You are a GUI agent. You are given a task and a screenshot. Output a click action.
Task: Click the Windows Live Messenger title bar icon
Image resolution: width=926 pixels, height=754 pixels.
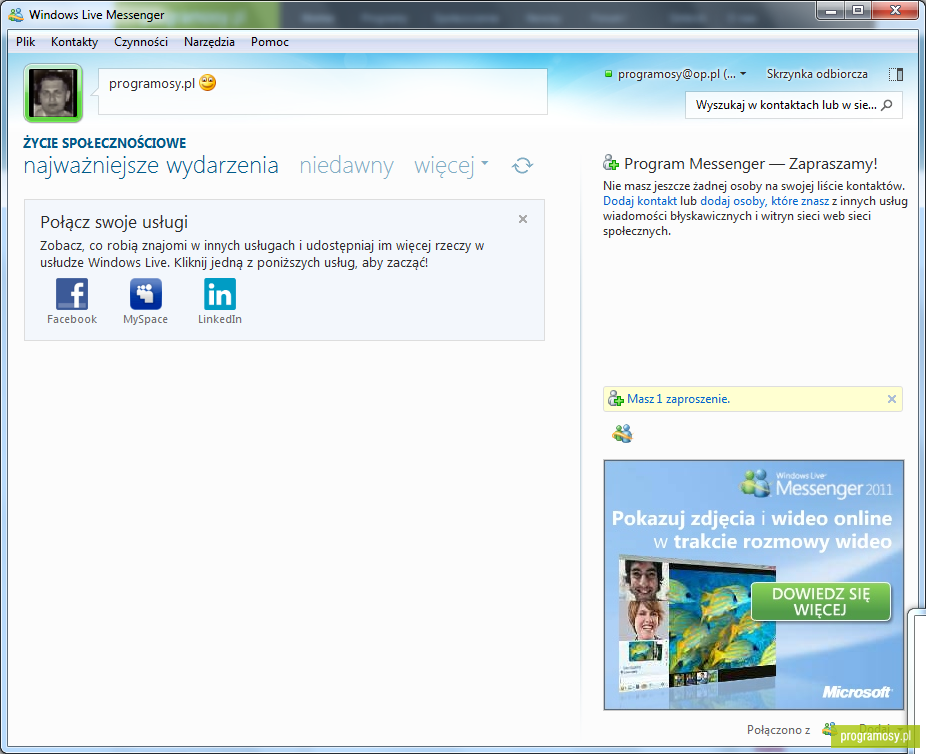pos(16,15)
